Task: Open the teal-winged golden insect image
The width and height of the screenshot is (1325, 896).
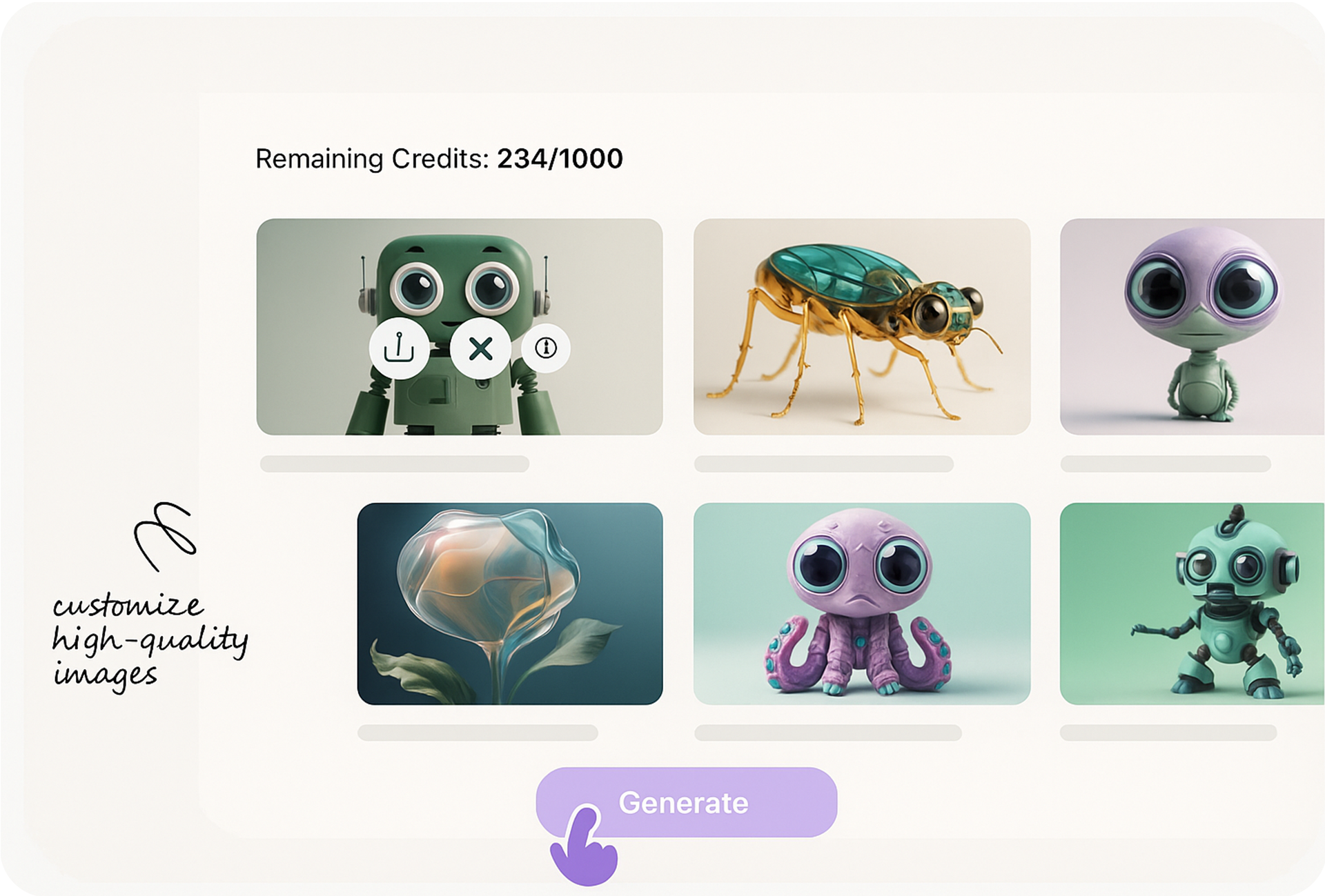Action: click(x=862, y=327)
